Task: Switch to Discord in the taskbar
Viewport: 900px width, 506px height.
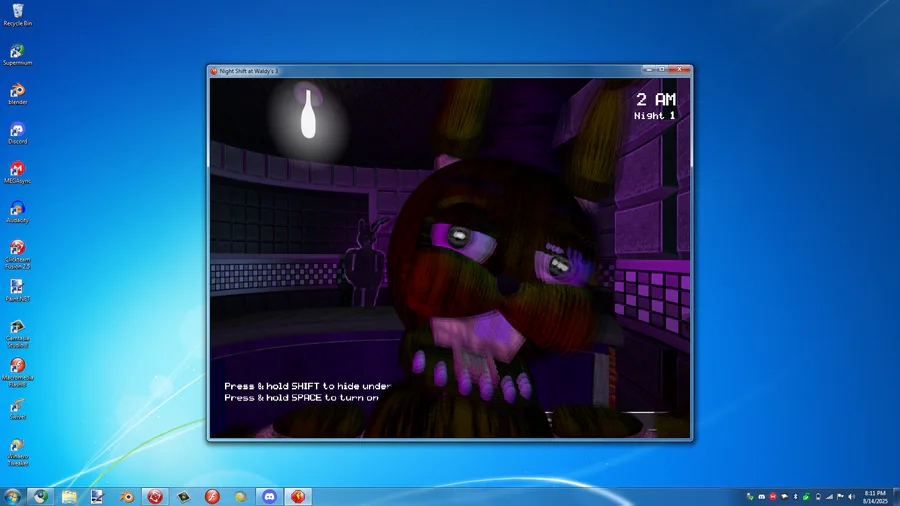Action: click(269, 496)
